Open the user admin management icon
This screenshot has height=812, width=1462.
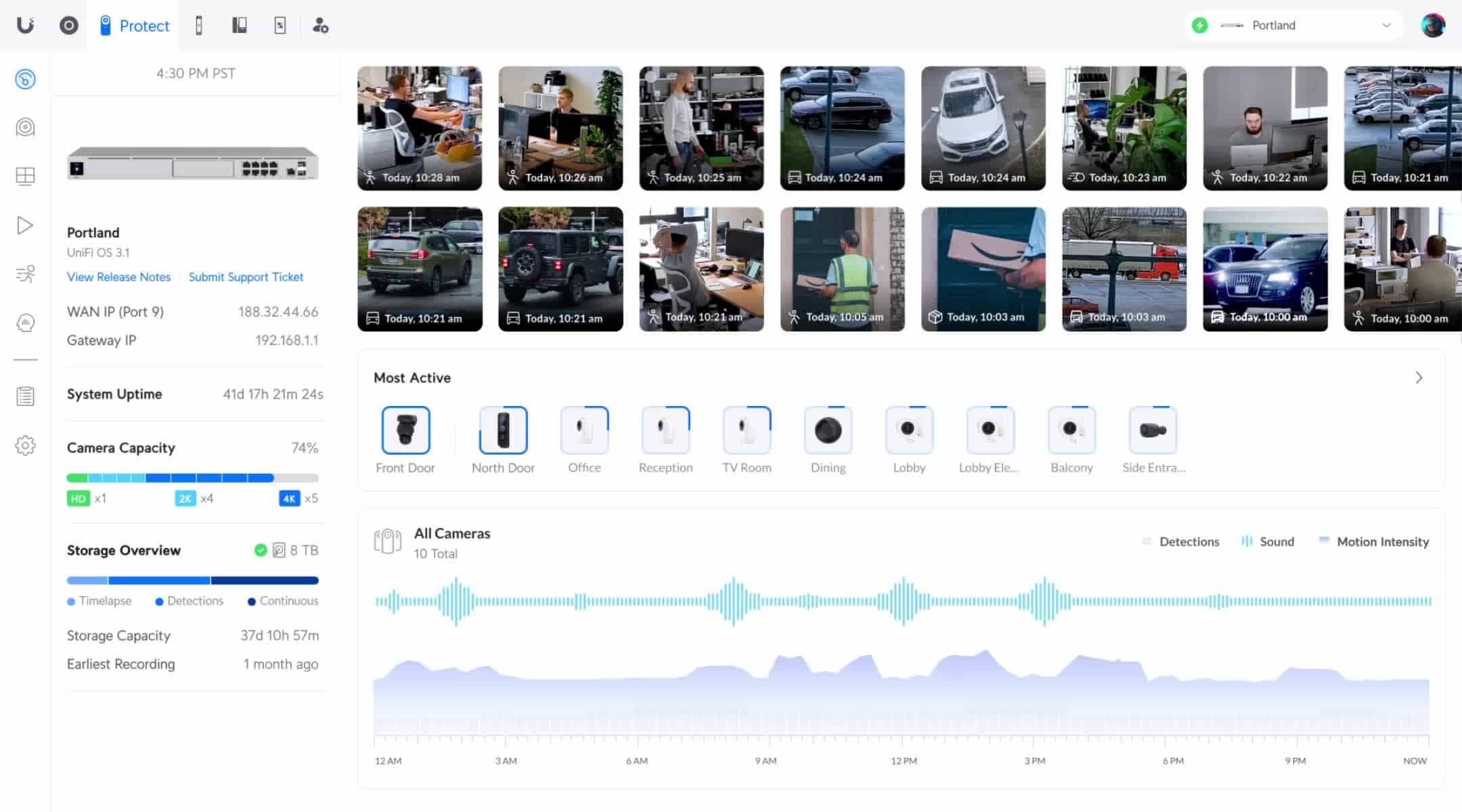click(x=321, y=25)
